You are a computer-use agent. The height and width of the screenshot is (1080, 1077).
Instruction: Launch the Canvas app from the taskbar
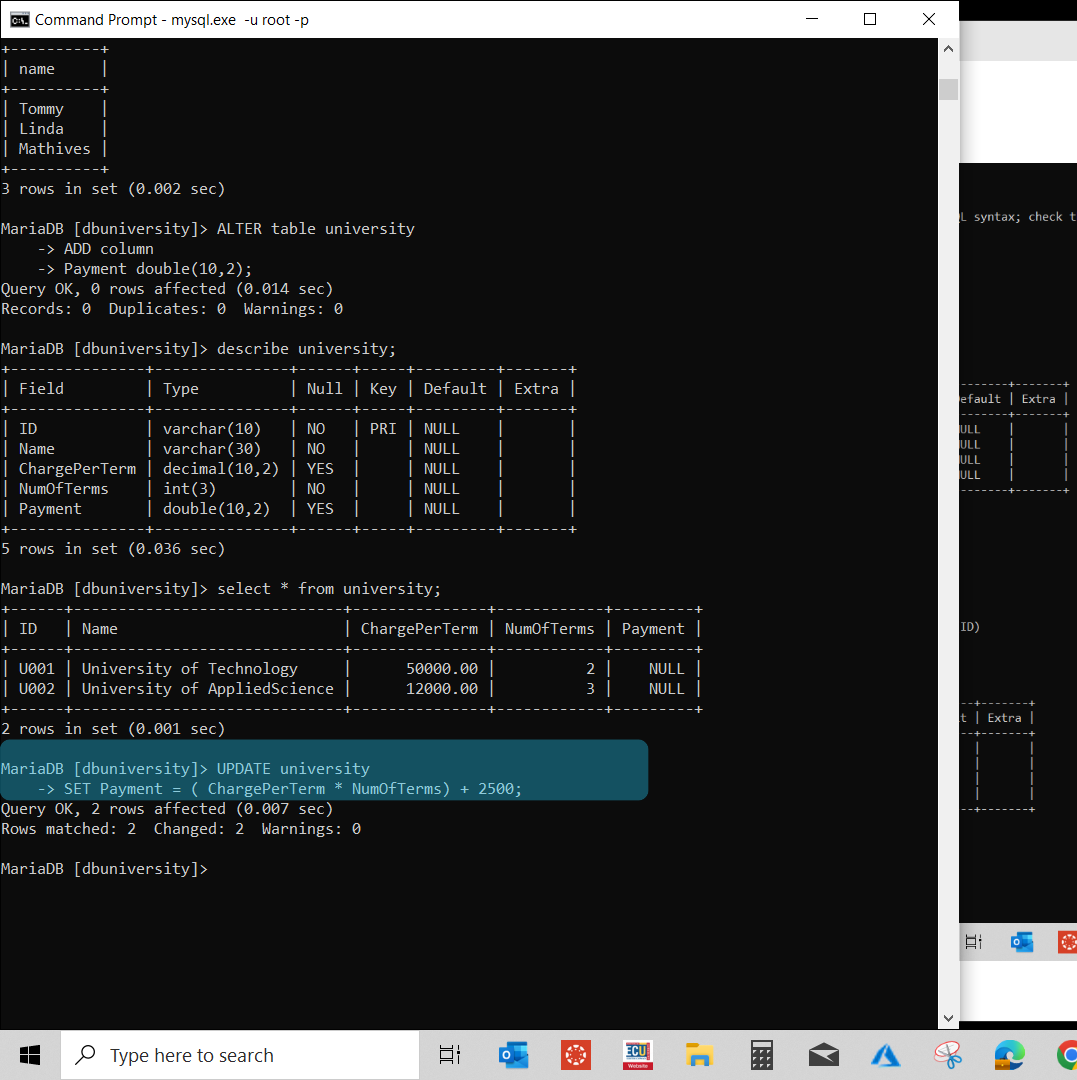[575, 1054]
